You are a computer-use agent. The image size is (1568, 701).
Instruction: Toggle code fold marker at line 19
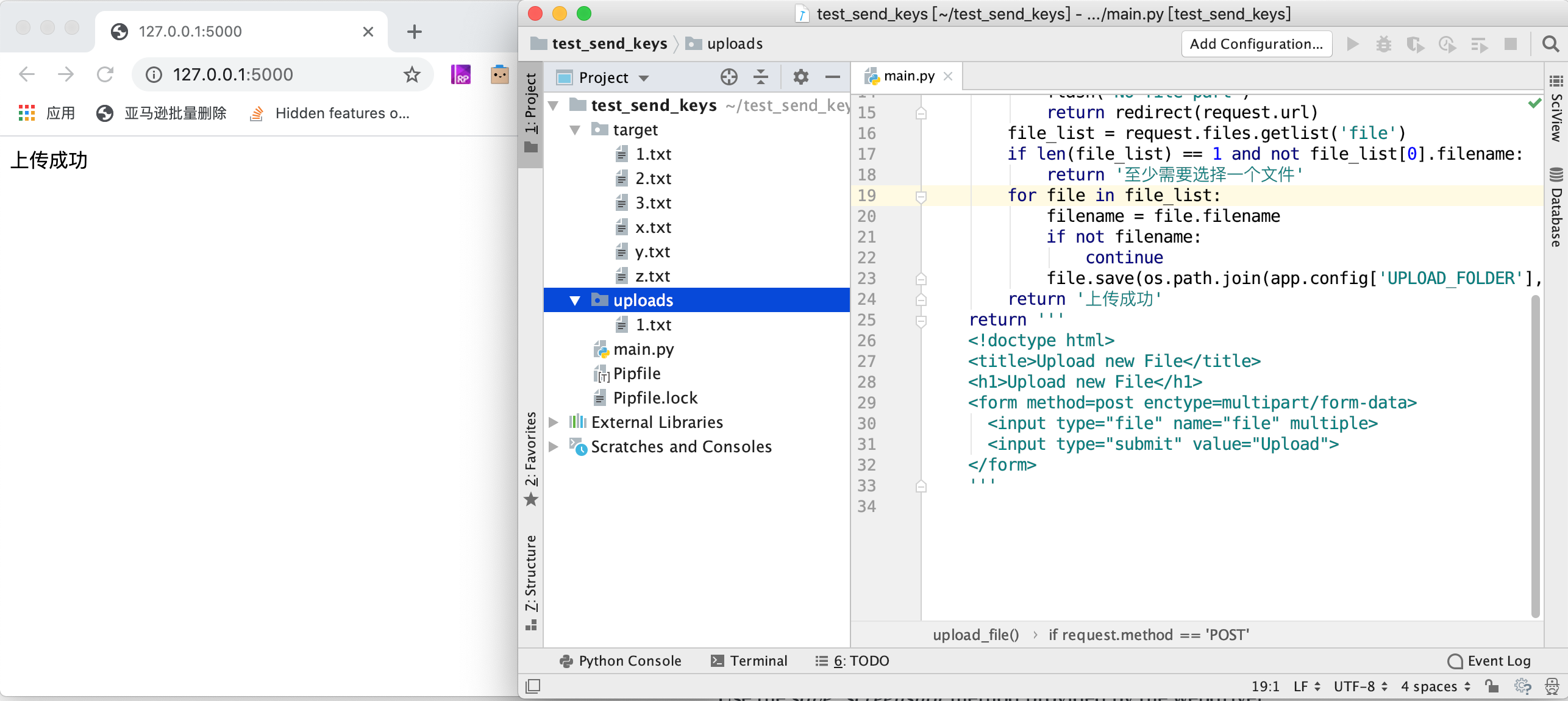coord(921,196)
